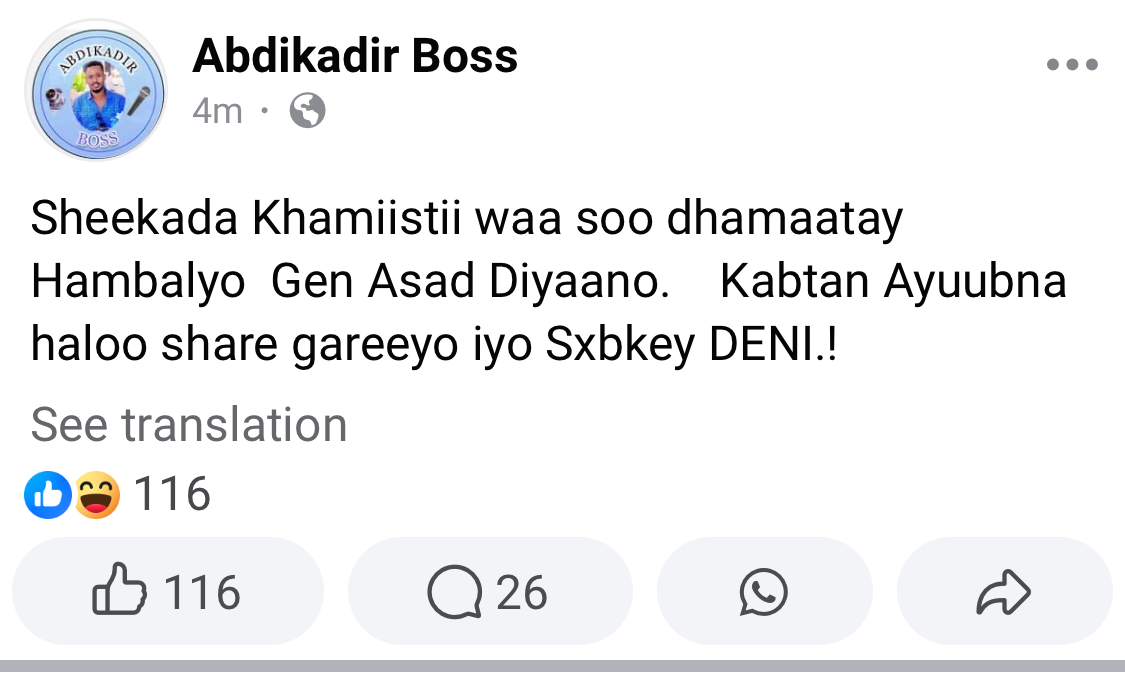Click the Haha laughing emoji reaction
Viewport: 1125px width, 673px height.
[x=96, y=495]
